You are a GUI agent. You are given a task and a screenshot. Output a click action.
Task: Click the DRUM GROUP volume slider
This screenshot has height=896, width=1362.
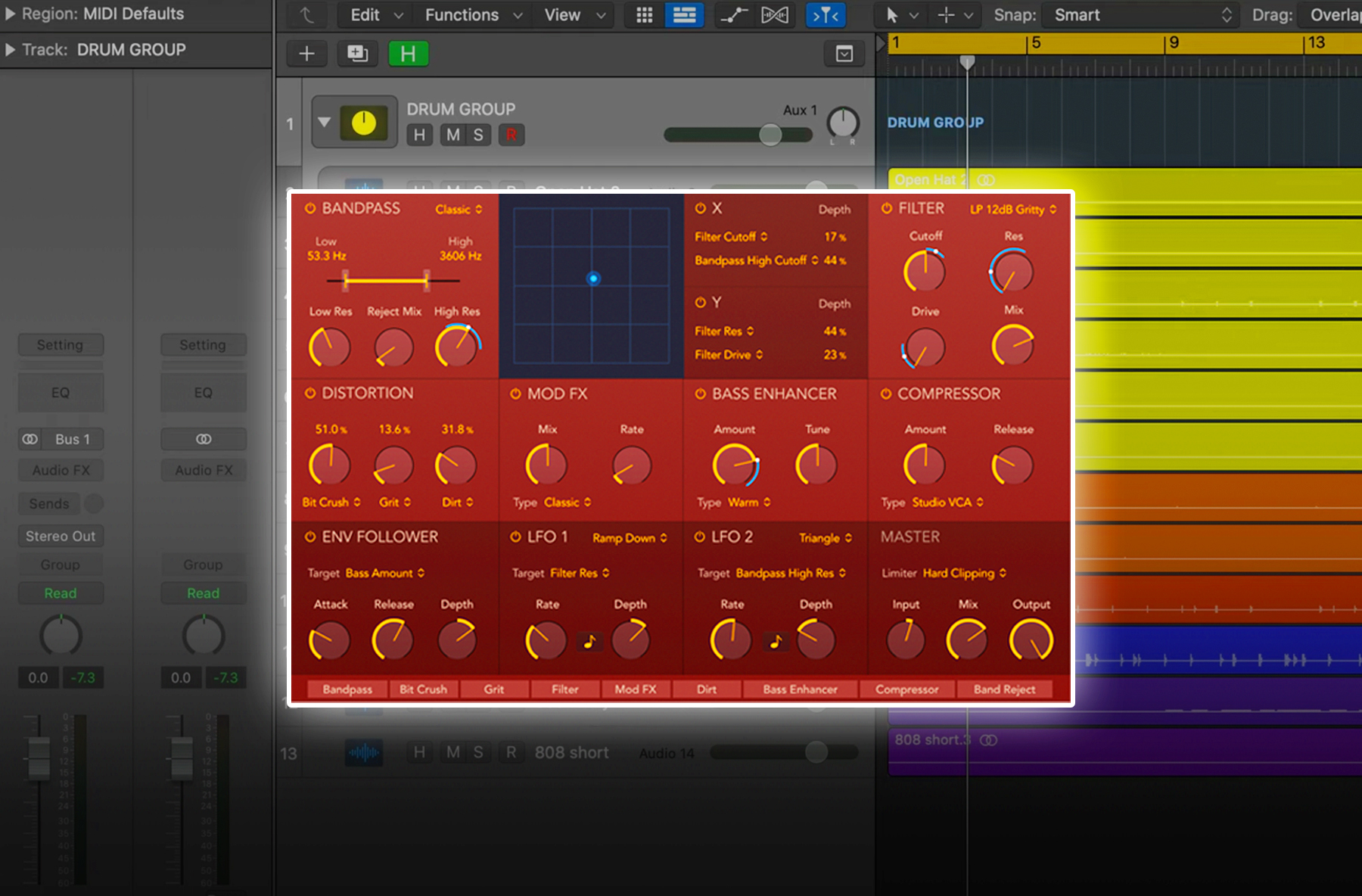(x=770, y=135)
